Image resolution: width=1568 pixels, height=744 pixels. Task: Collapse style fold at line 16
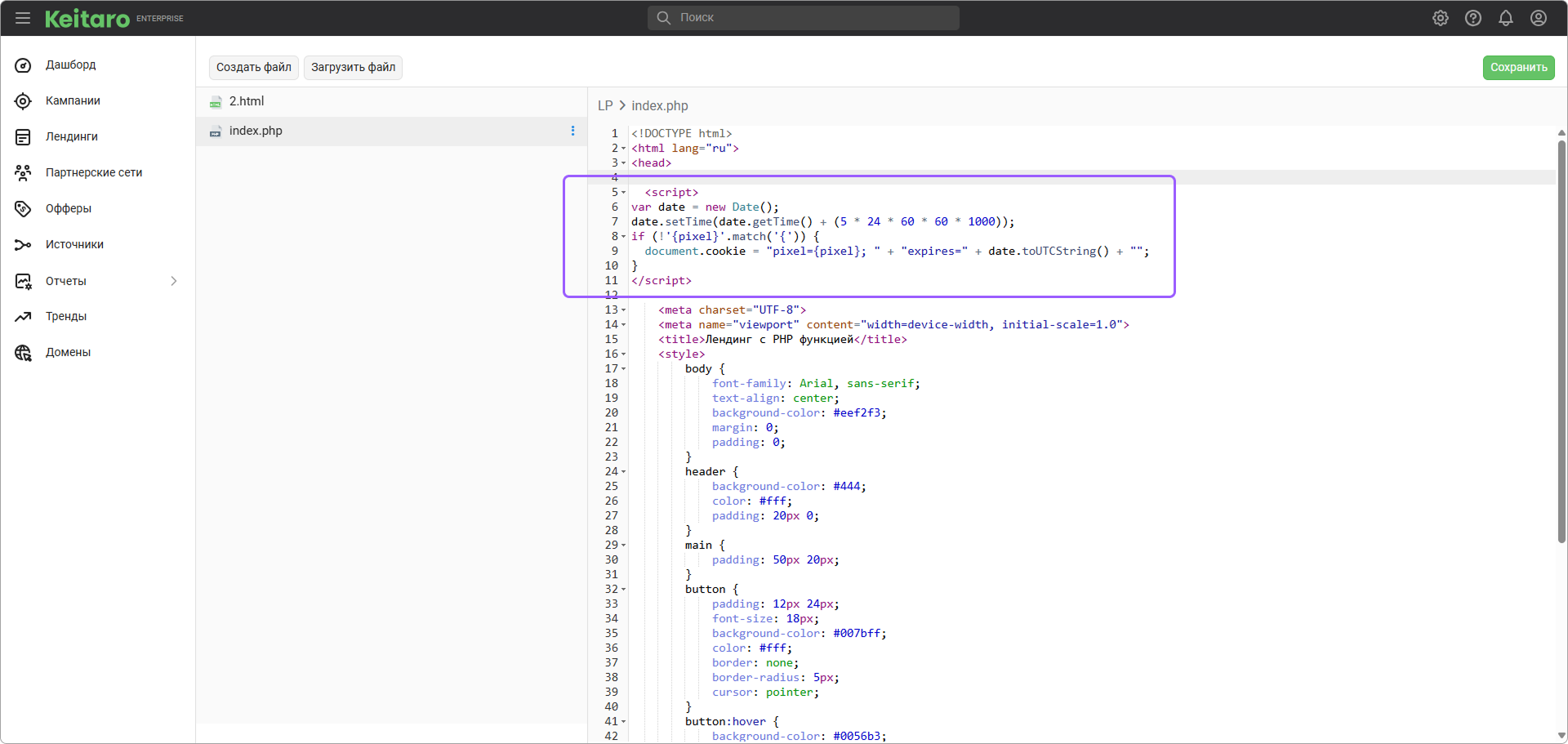pyautogui.click(x=624, y=354)
